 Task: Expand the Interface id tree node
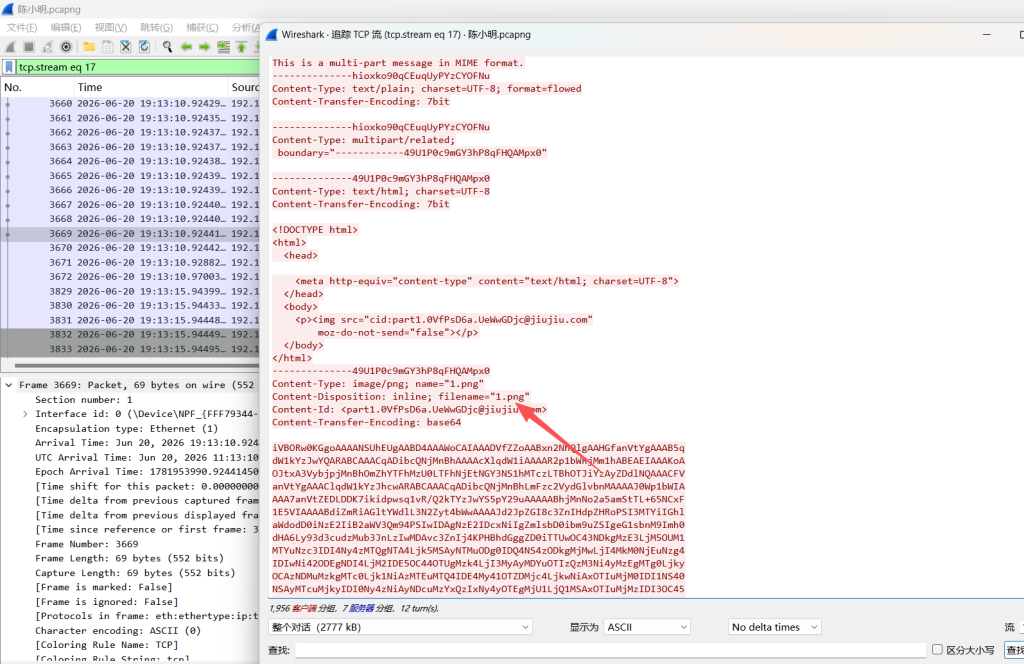[25, 414]
